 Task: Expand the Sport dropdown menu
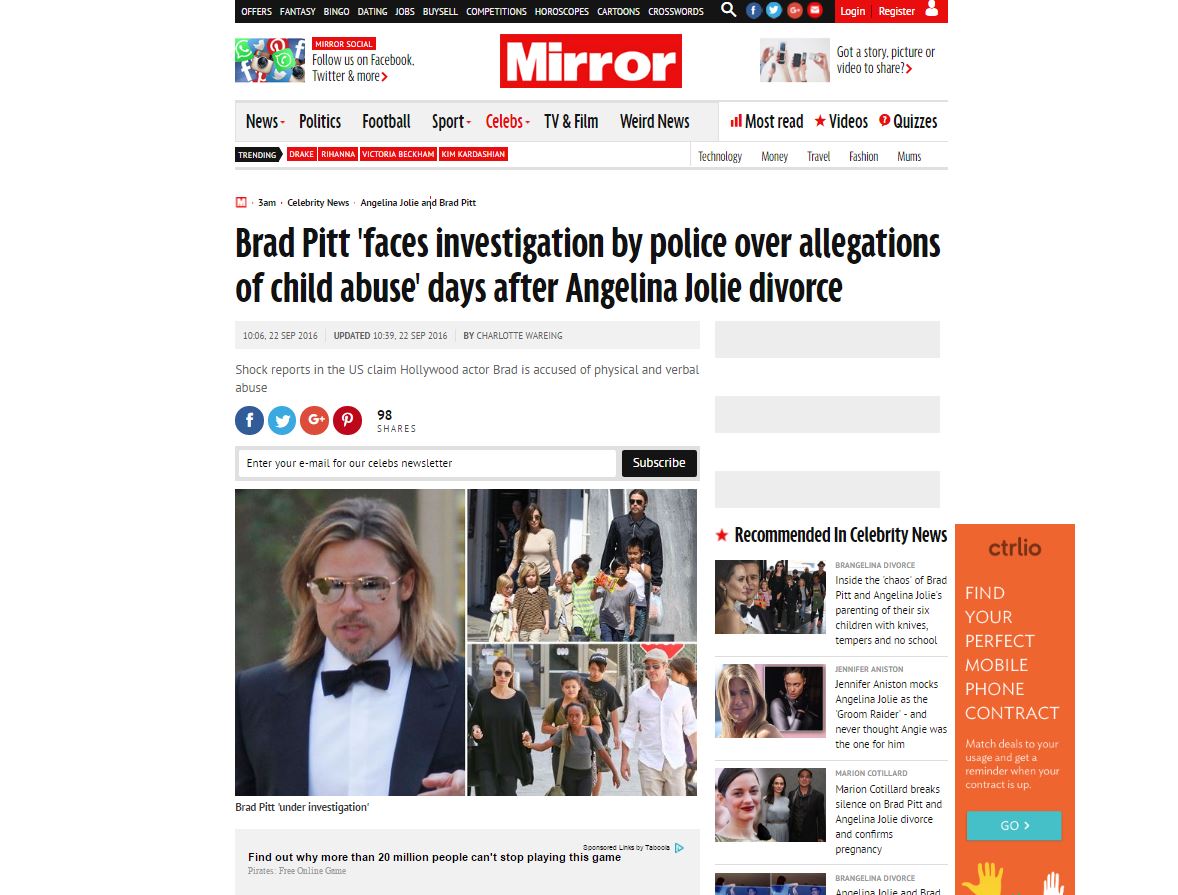click(x=451, y=122)
